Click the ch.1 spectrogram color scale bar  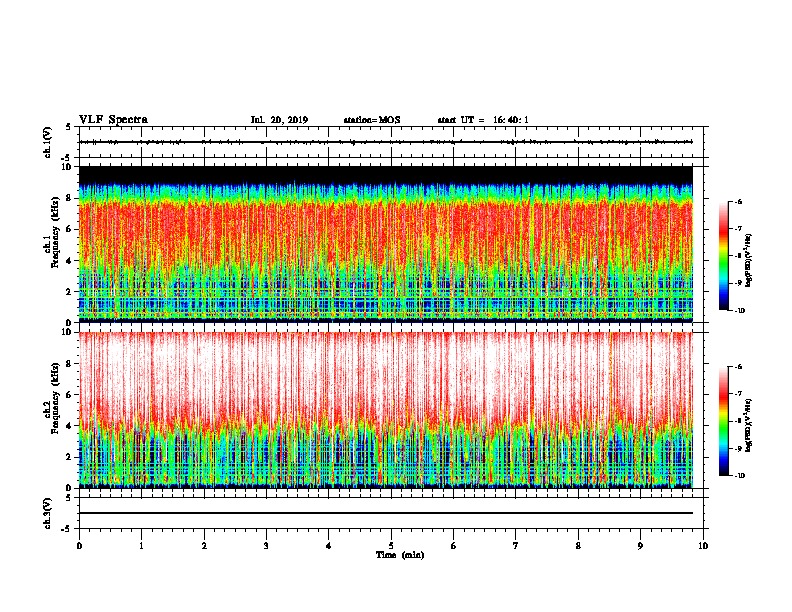723,256
